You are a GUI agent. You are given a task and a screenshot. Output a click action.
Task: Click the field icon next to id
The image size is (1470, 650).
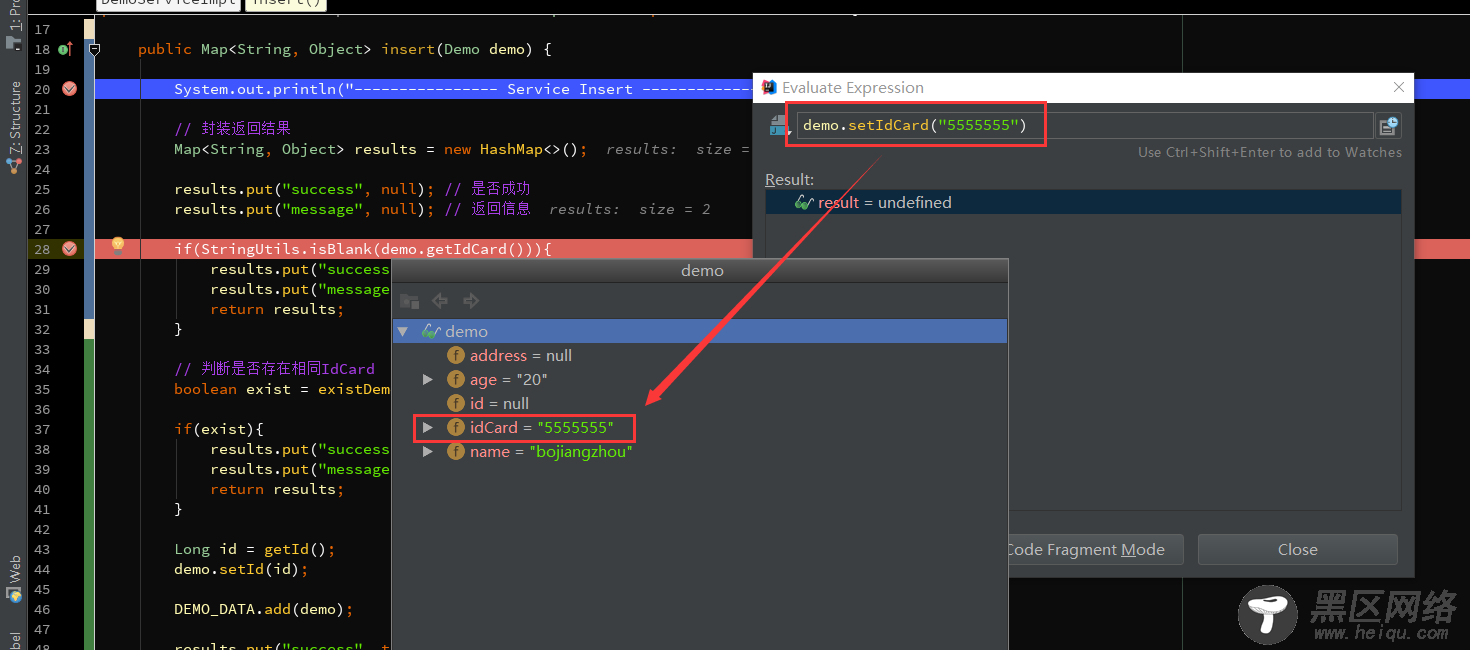click(x=456, y=403)
